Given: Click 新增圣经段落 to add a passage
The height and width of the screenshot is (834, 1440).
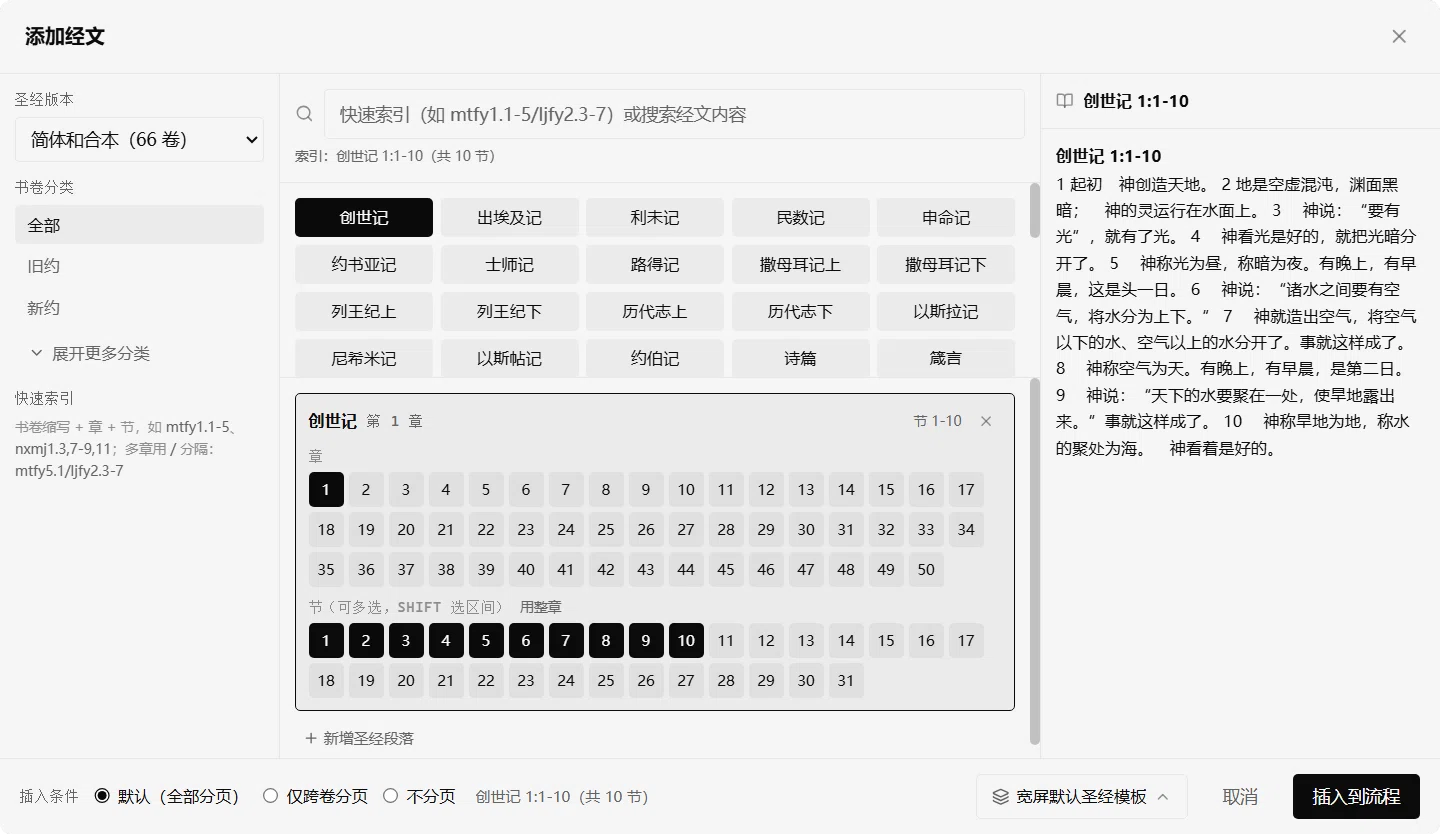Looking at the screenshot, I should pyautogui.click(x=360, y=738).
